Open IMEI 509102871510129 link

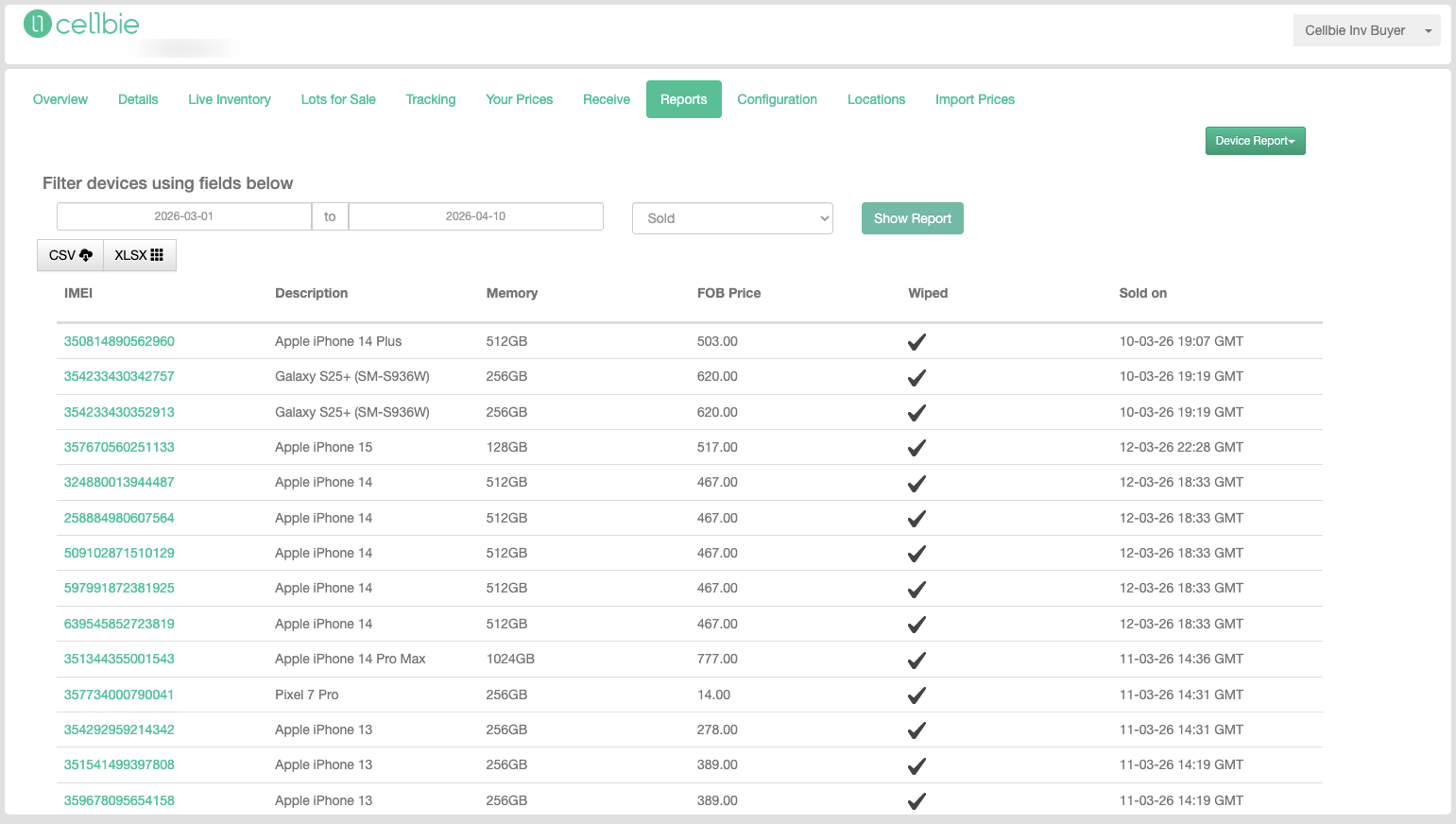tap(119, 553)
